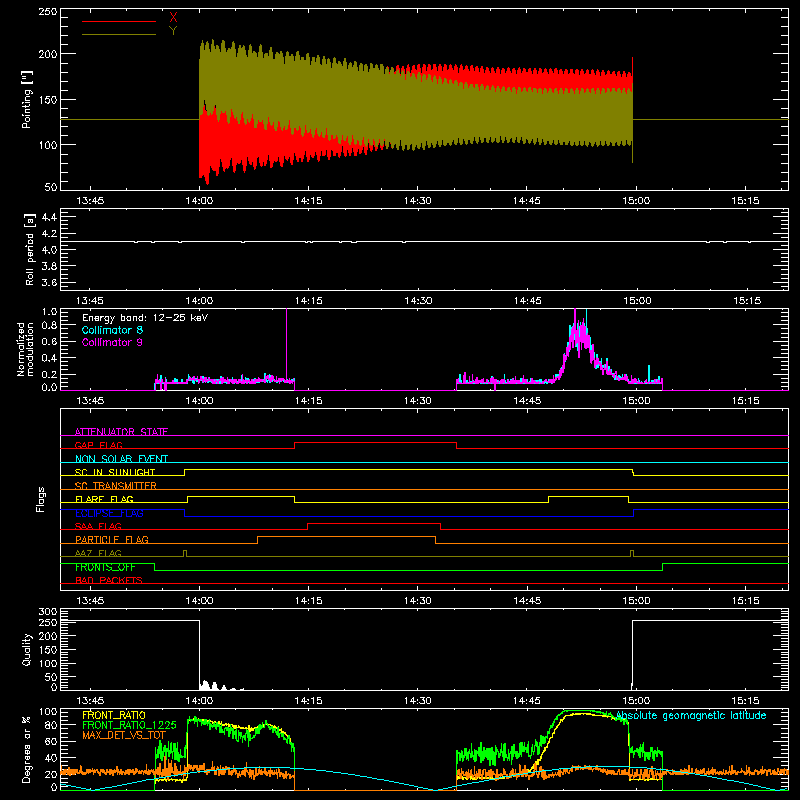
Task: Click the 300 tick on Quality axis
Action: point(48,612)
